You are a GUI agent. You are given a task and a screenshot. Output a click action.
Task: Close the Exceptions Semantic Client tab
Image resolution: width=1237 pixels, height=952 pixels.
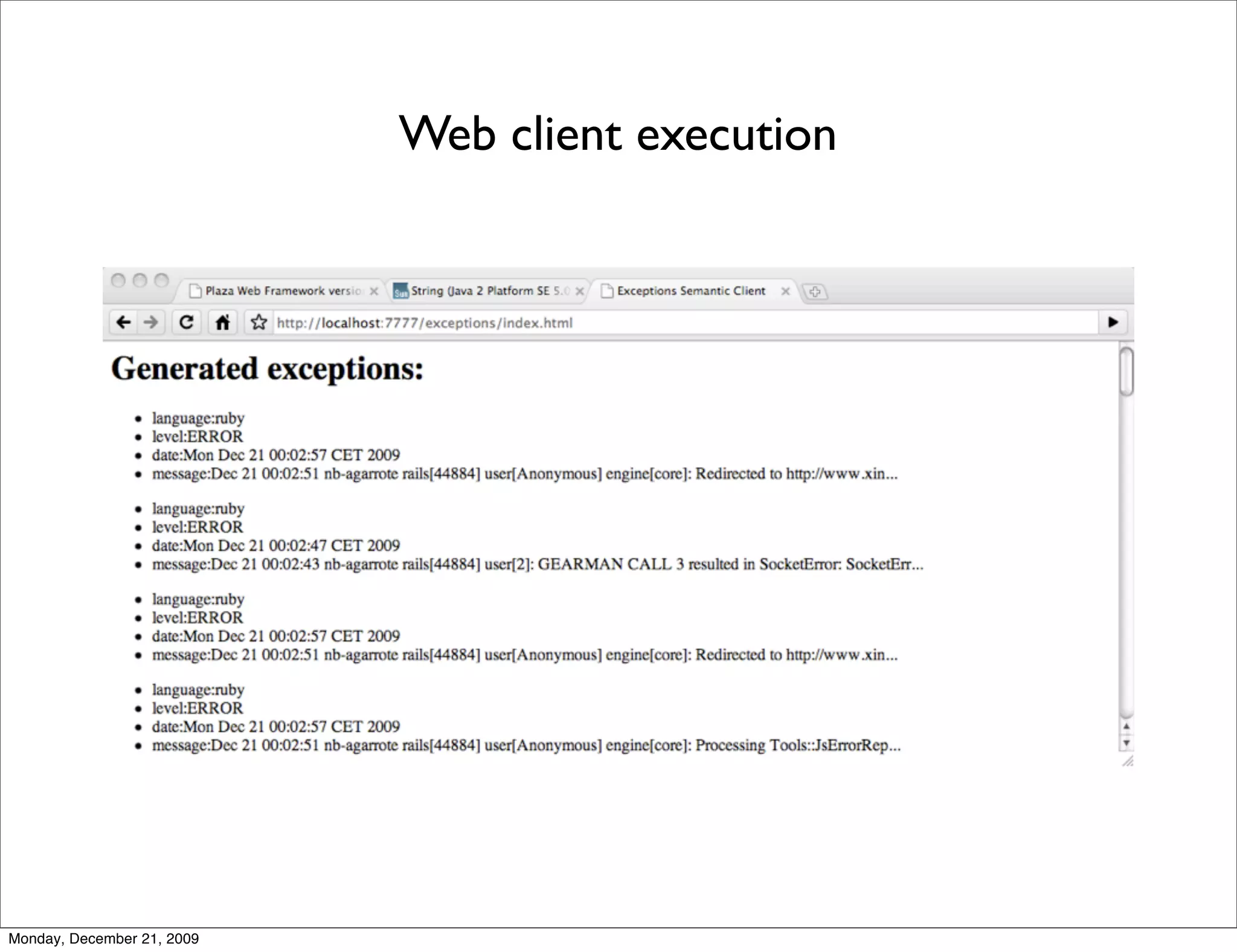[785, 291]
